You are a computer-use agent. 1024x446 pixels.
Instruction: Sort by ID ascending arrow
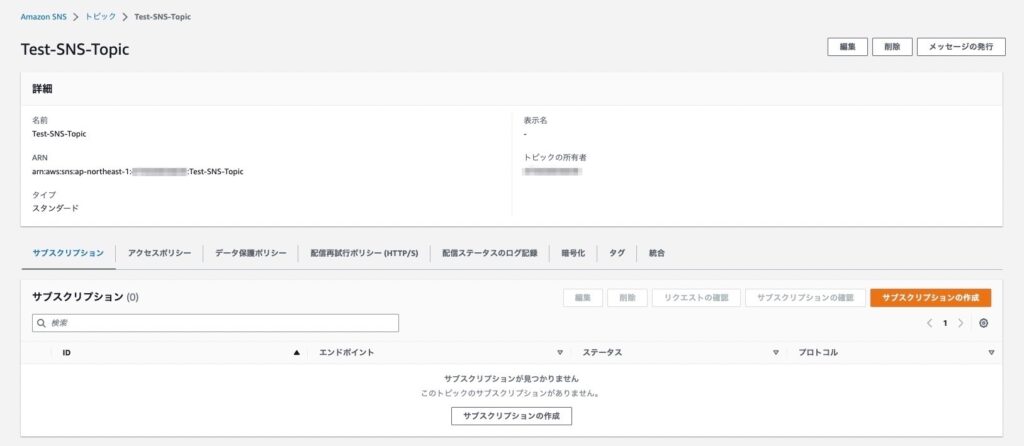click(x=296, y=353)
